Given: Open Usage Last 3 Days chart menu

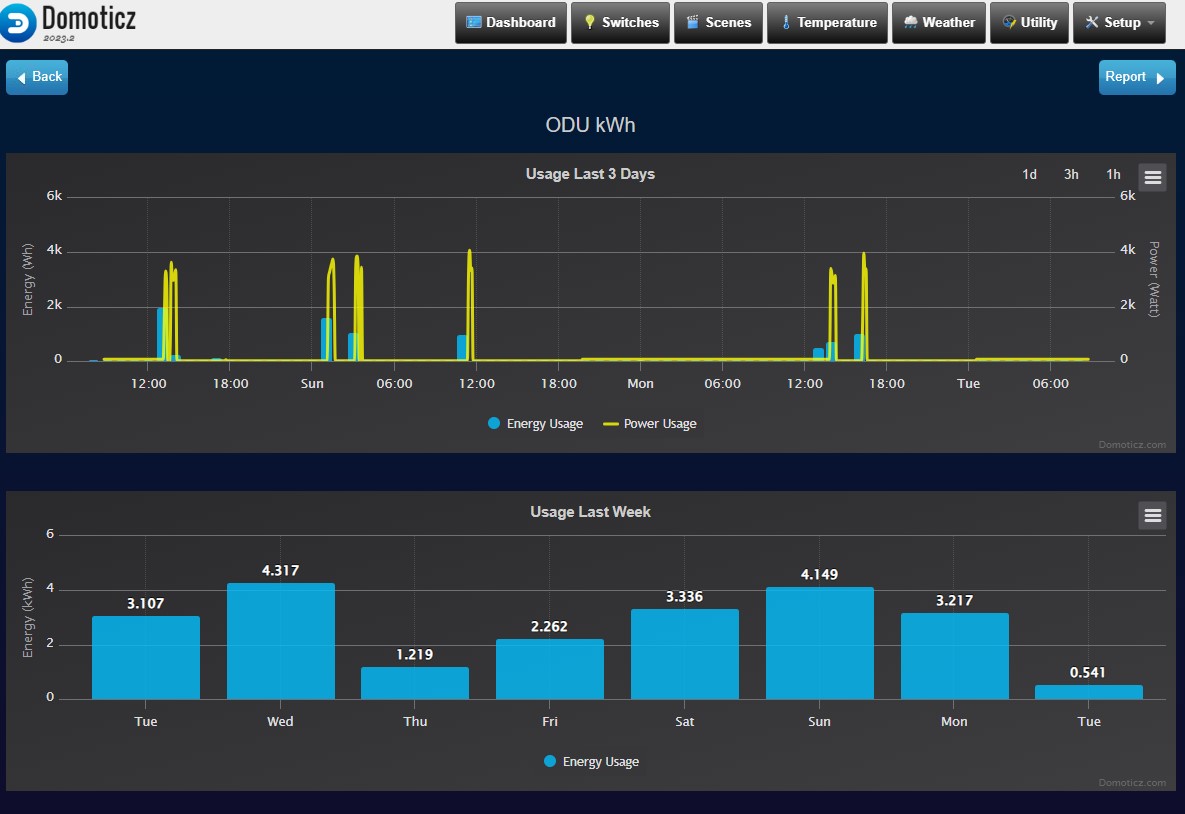Looking at the screenshot, I should (x=1153, y=178).
